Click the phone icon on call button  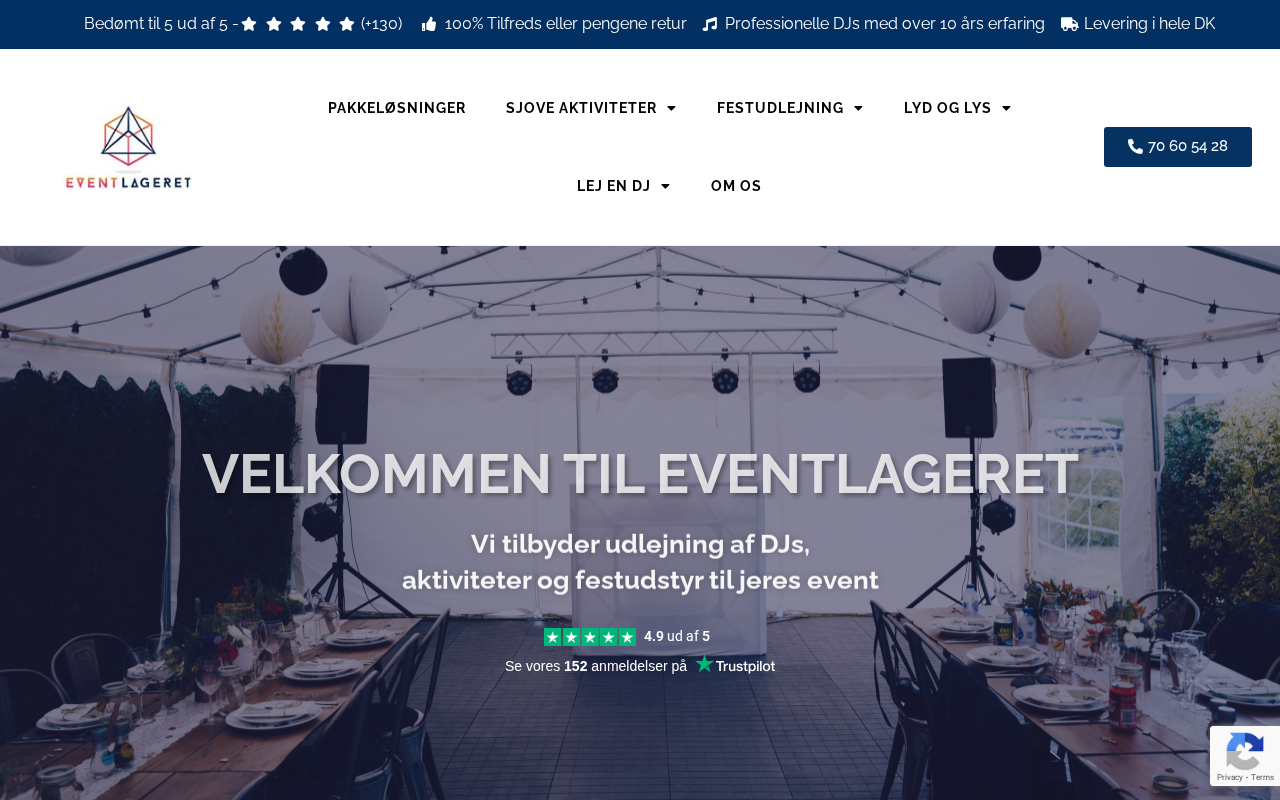tap(1135, 146)
